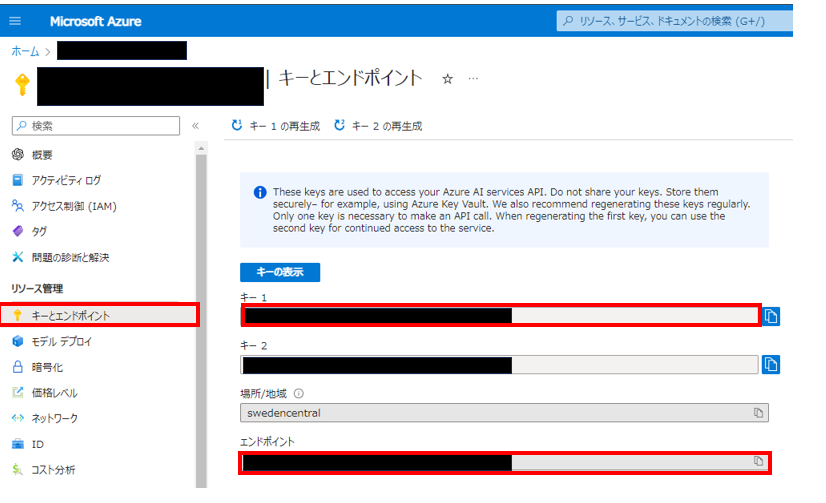This screenshot has height=503, width=826.
Task: Regenerate key 2 (キー 2 の再生成)
Action: (x=378, y=126)
